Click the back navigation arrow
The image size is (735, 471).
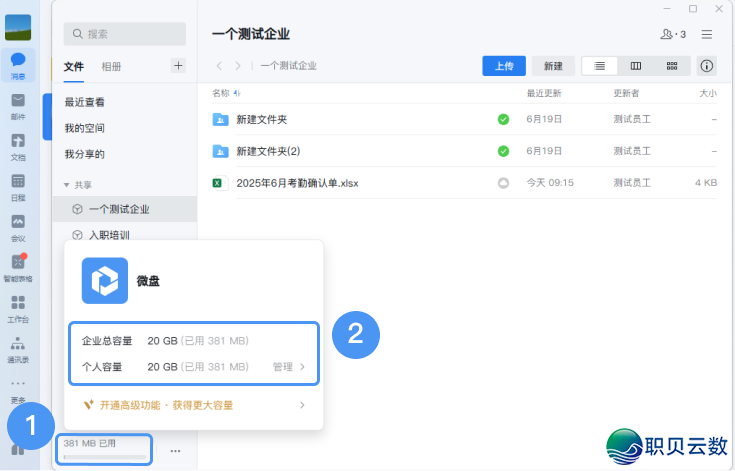[x=219, y=66]
